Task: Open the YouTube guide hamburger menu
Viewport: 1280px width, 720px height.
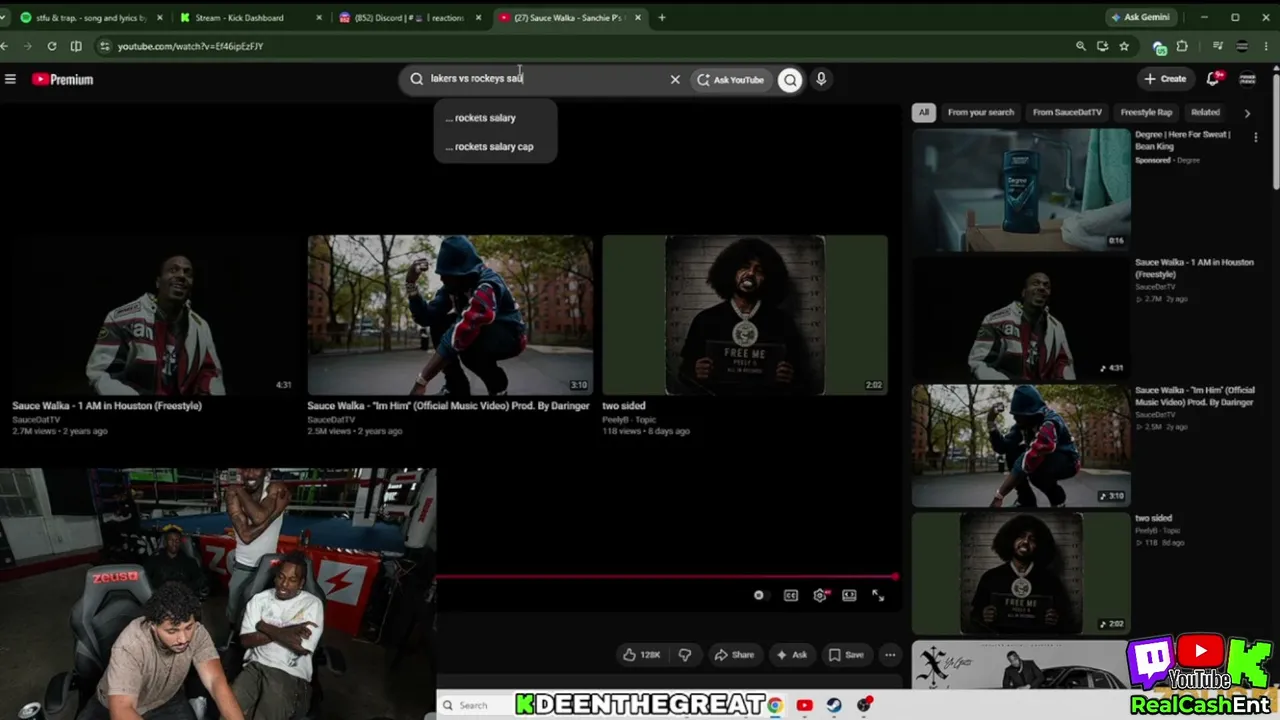Action: pyautogui.click(x=10, y=79)
